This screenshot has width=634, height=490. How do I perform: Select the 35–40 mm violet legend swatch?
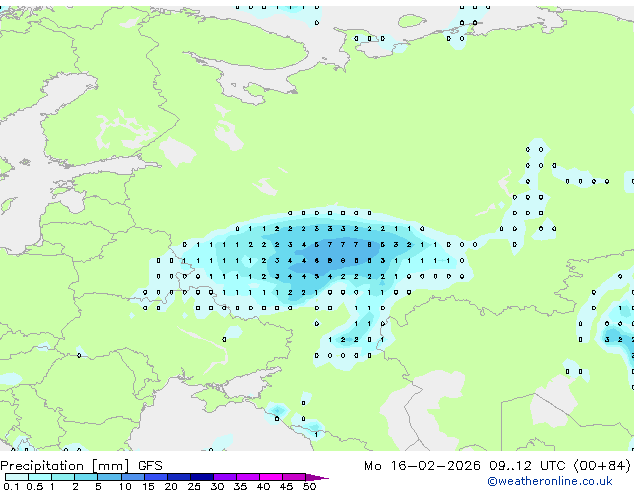coord(248,477)
